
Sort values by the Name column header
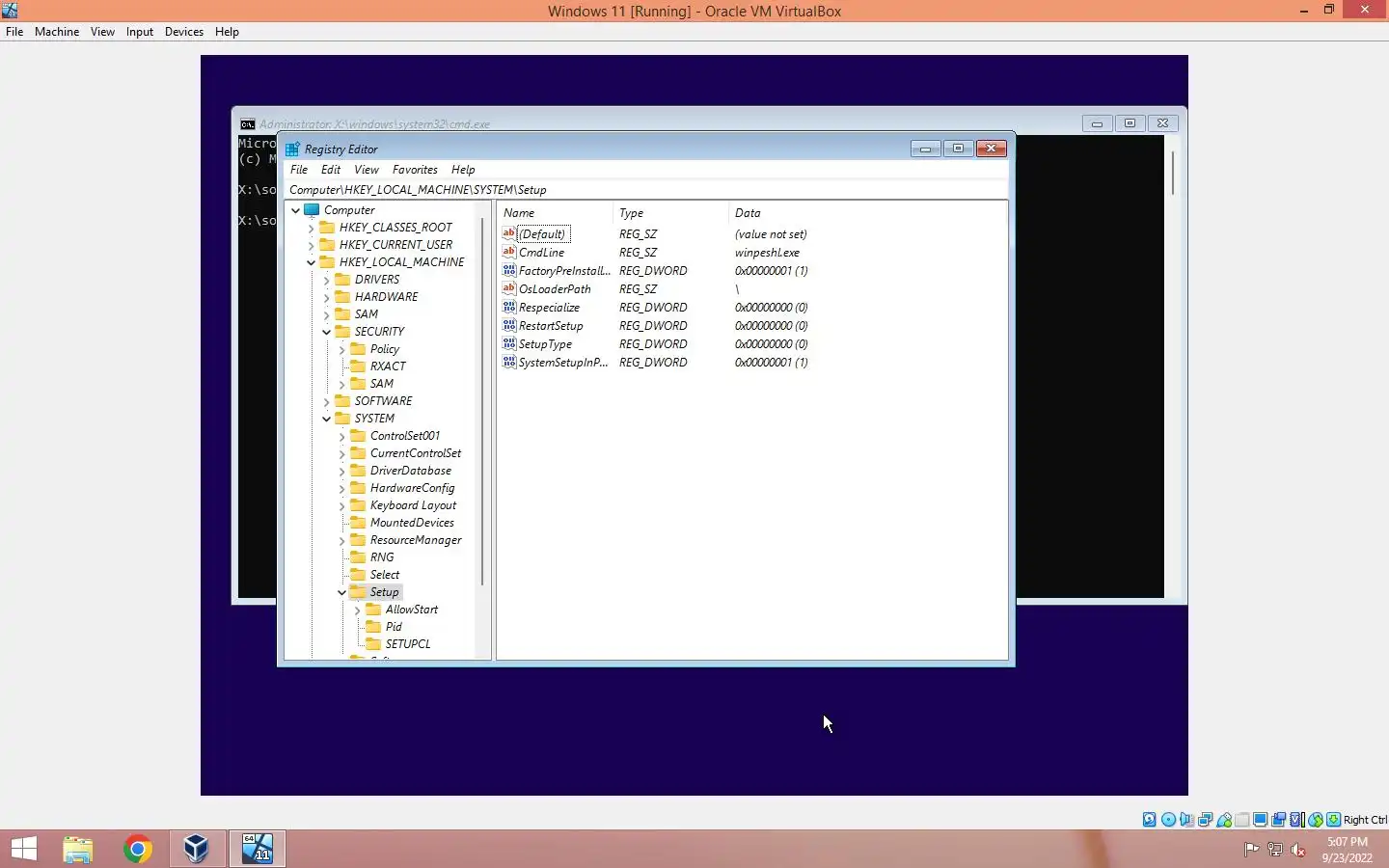click(x=555, y=213)
